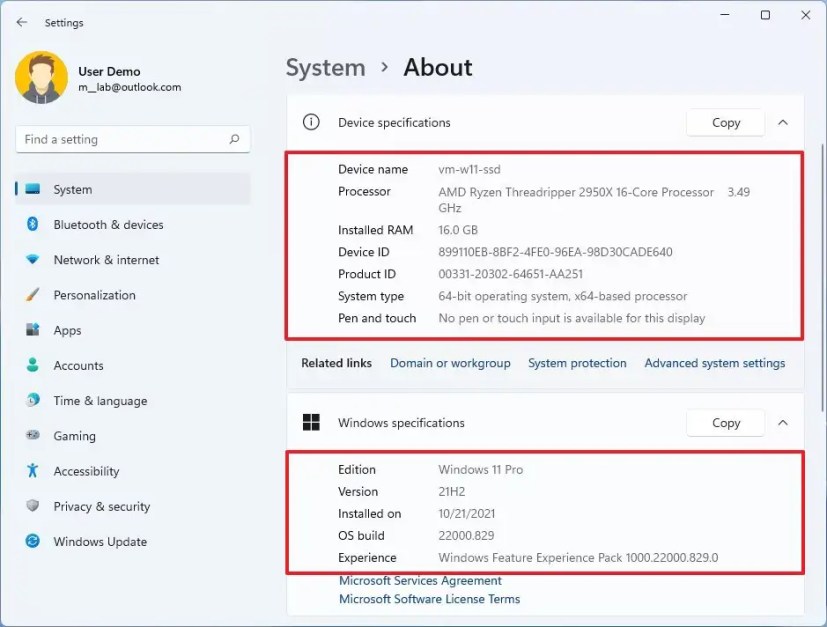Click the Accounts person icon

[33, 365]
